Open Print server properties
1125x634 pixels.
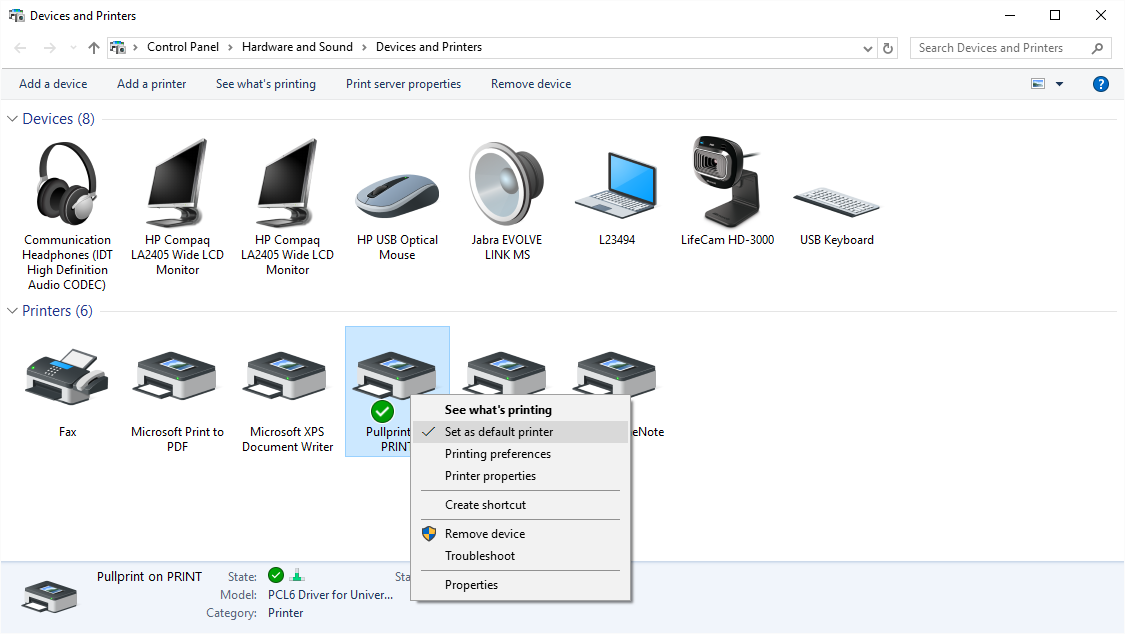[x=403, y=84]
